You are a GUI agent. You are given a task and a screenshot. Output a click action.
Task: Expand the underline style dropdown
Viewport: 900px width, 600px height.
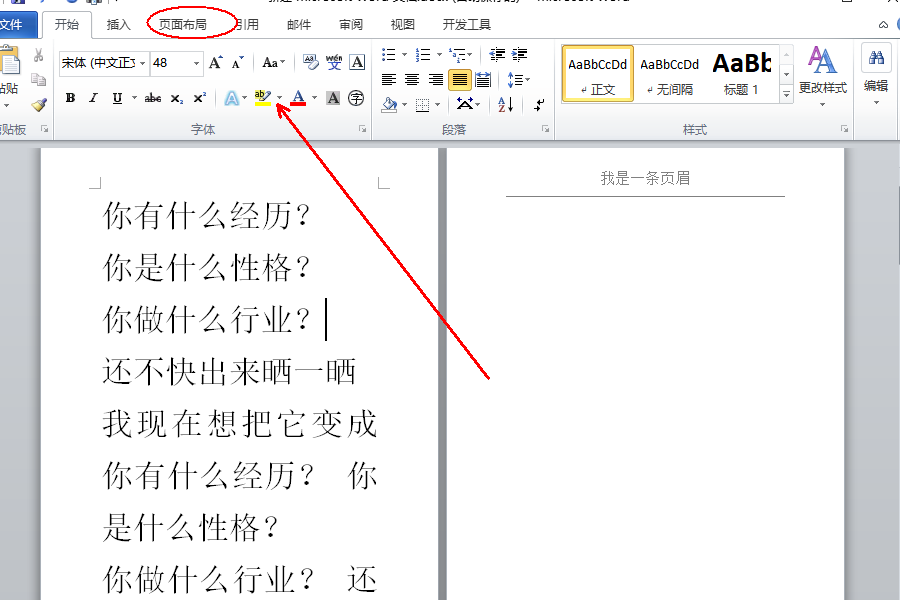coord(134,98)
